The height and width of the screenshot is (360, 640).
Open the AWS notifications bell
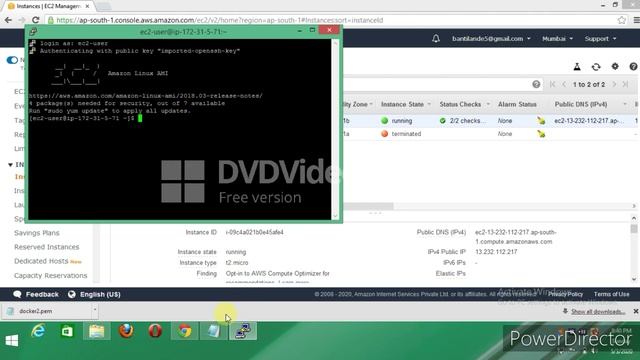tap(436, 38)
